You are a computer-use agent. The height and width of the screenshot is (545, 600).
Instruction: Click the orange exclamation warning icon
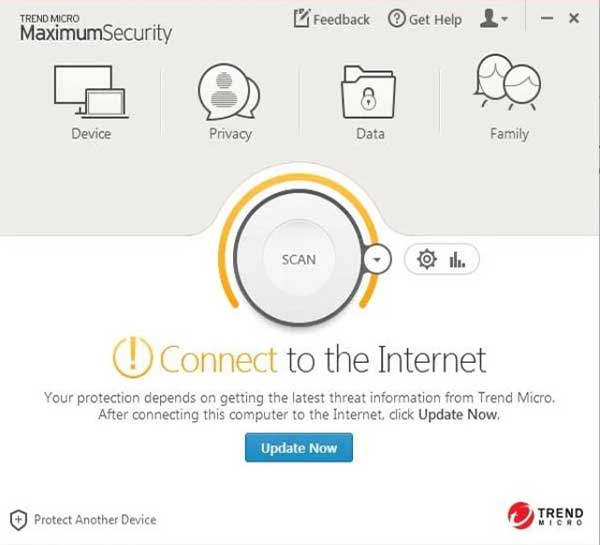tap(133, 357)
